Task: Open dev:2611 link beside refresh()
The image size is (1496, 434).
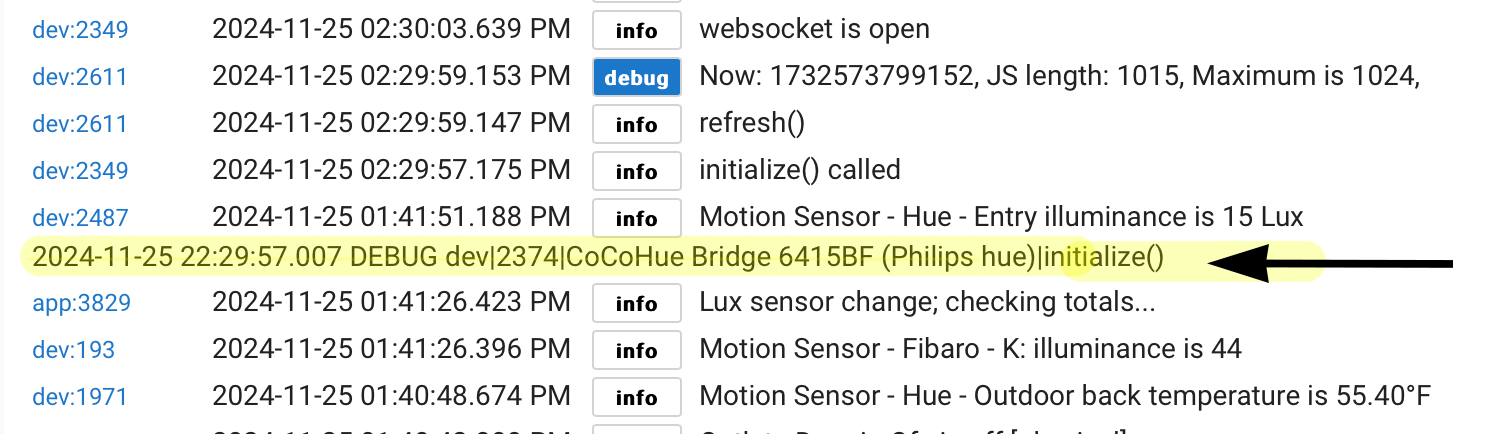Action: tap(80, 124)
